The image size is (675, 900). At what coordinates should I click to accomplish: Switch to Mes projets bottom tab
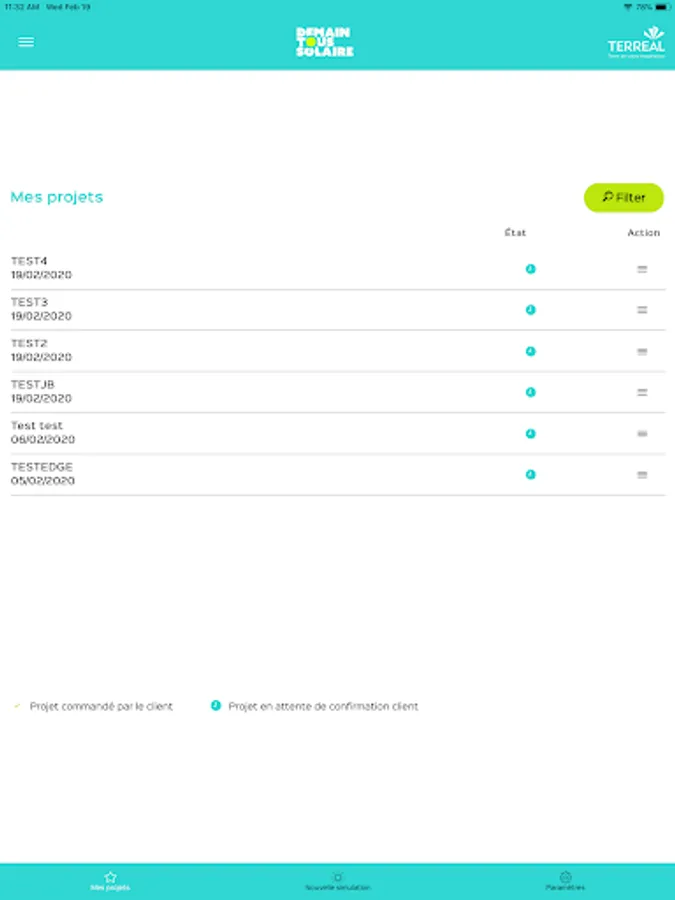point(110,881)
